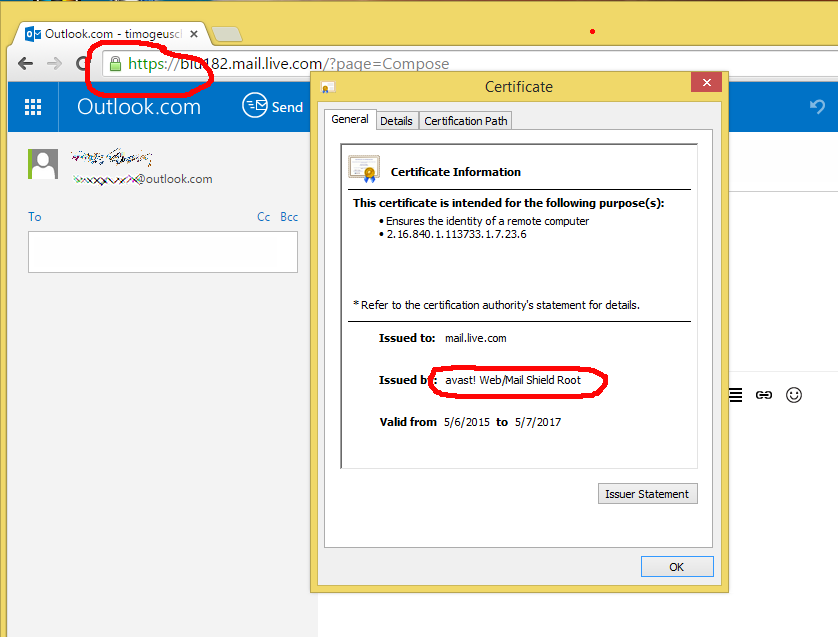The width and height of the screenshot is (838, 637).
Task: Click the certificate ribbon icon
Action: click(364, 169)
